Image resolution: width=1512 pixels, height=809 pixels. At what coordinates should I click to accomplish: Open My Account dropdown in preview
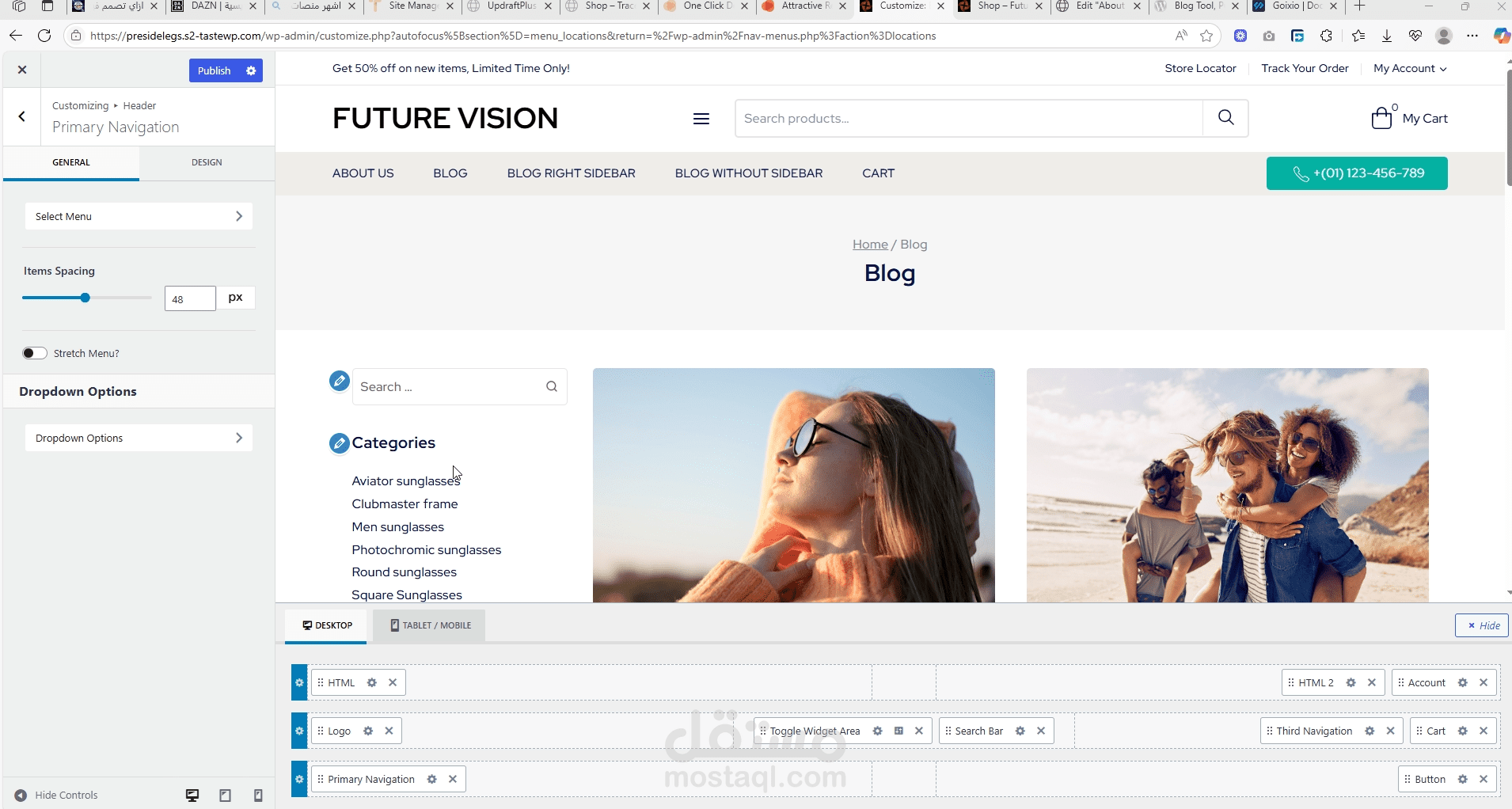click(x=1410, y=69)
